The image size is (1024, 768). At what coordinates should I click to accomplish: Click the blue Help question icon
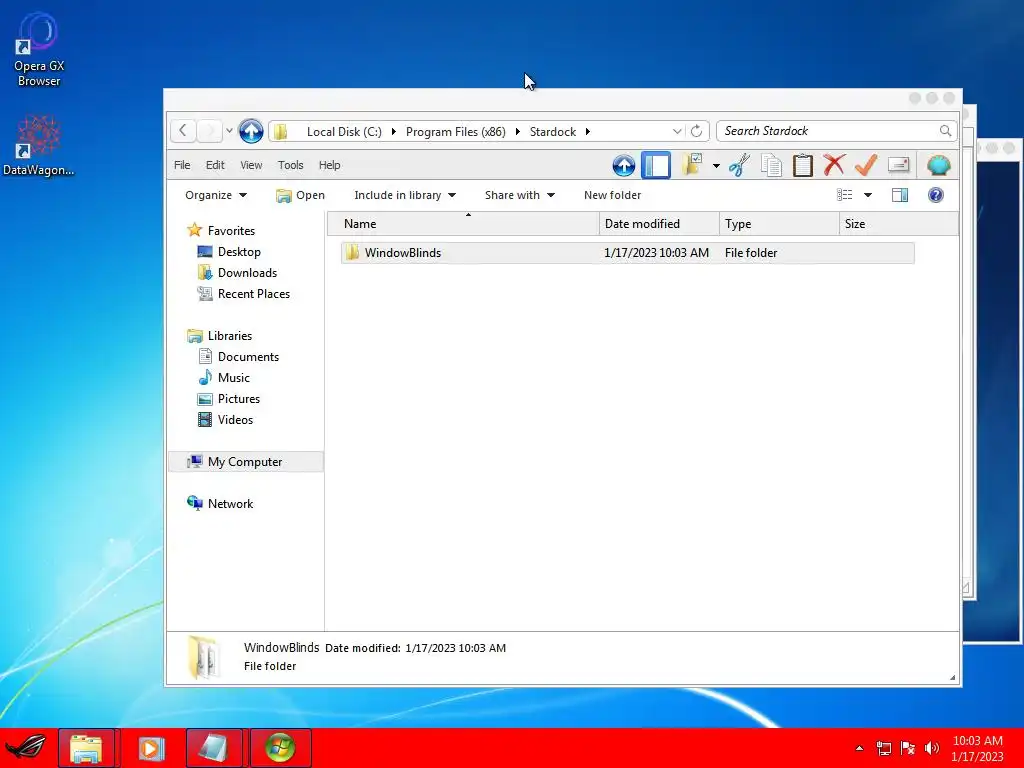(x=936, y=195)
